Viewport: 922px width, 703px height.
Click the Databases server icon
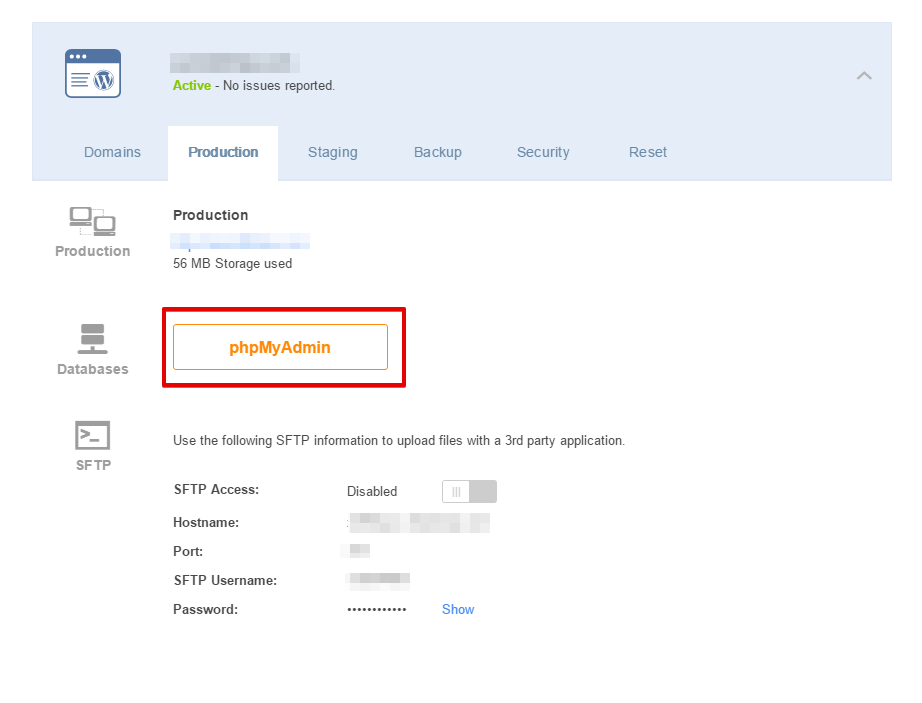(x=92, y=339)
